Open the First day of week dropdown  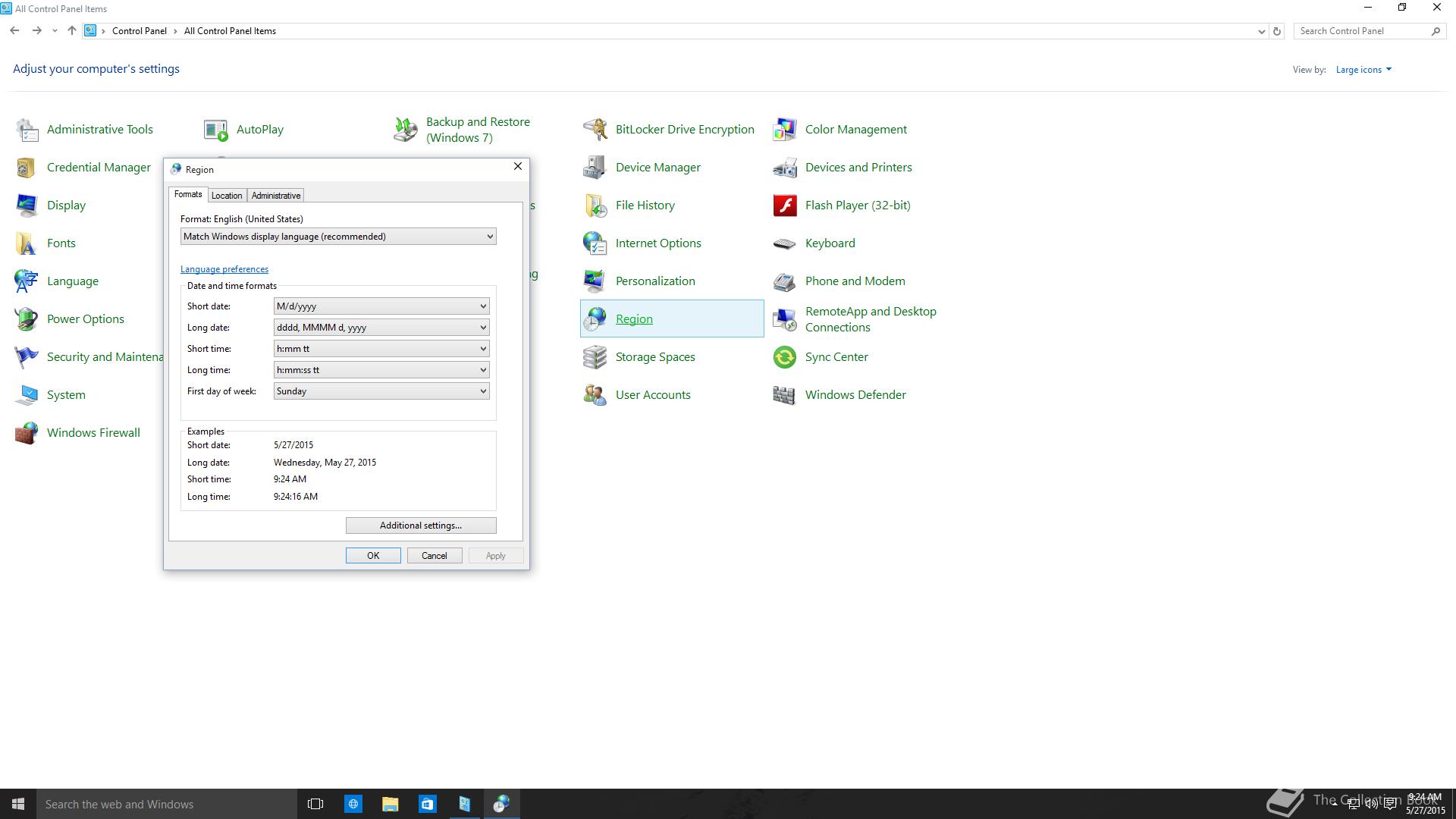coord(381,391)
